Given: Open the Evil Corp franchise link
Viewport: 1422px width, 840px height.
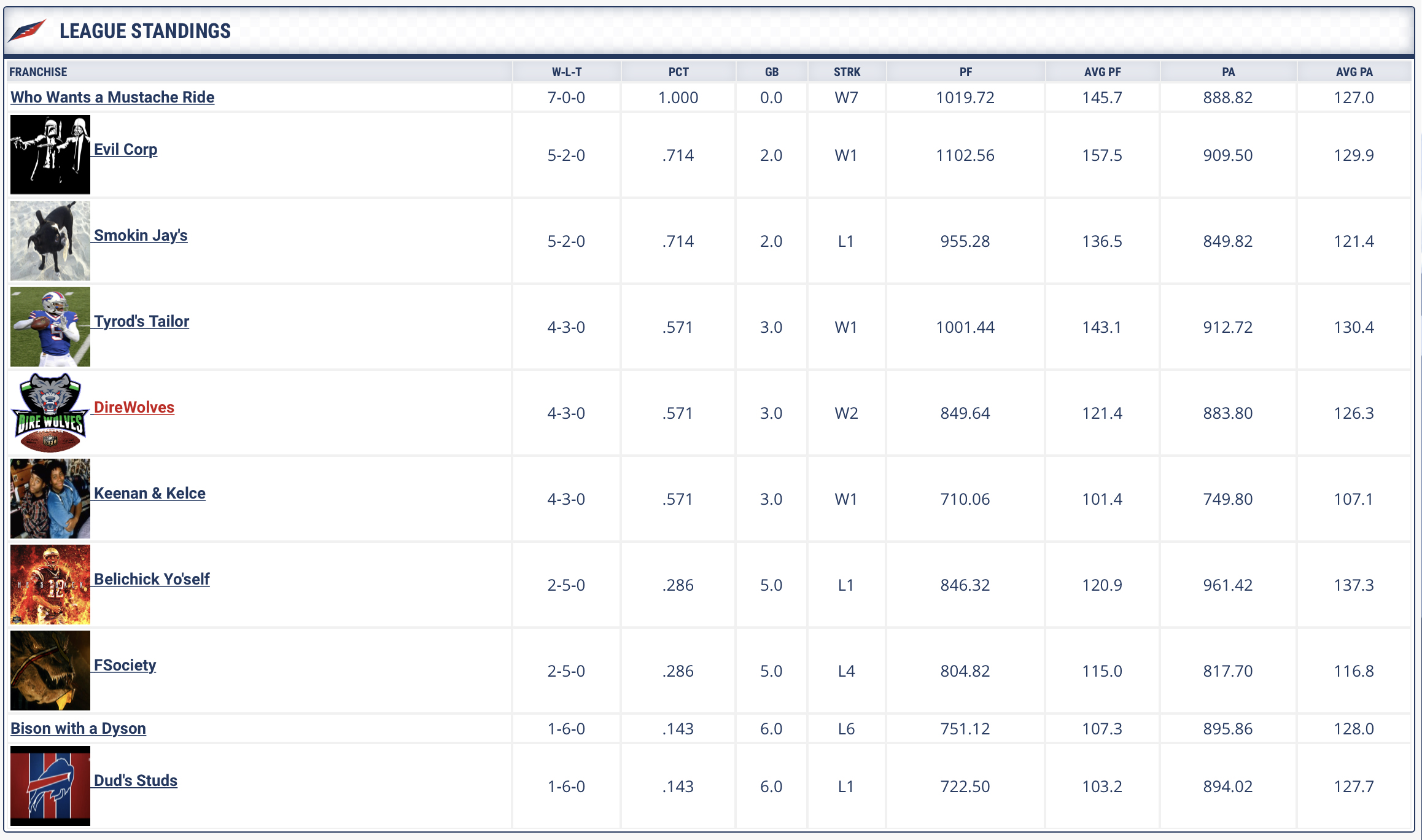Looking at the screenshot, I should [x=125, y=149].
